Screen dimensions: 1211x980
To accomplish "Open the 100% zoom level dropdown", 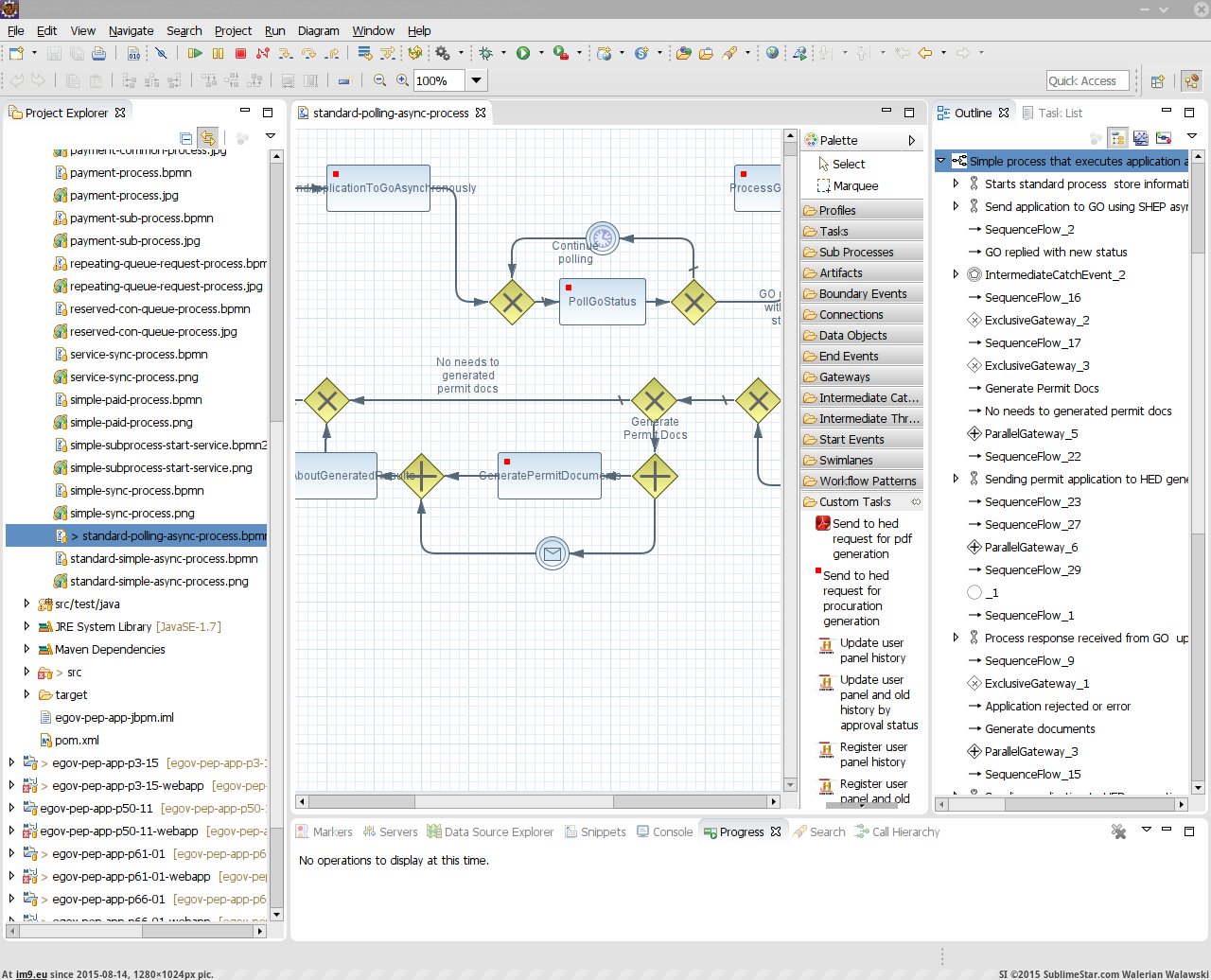I will (x=477, y=81).
